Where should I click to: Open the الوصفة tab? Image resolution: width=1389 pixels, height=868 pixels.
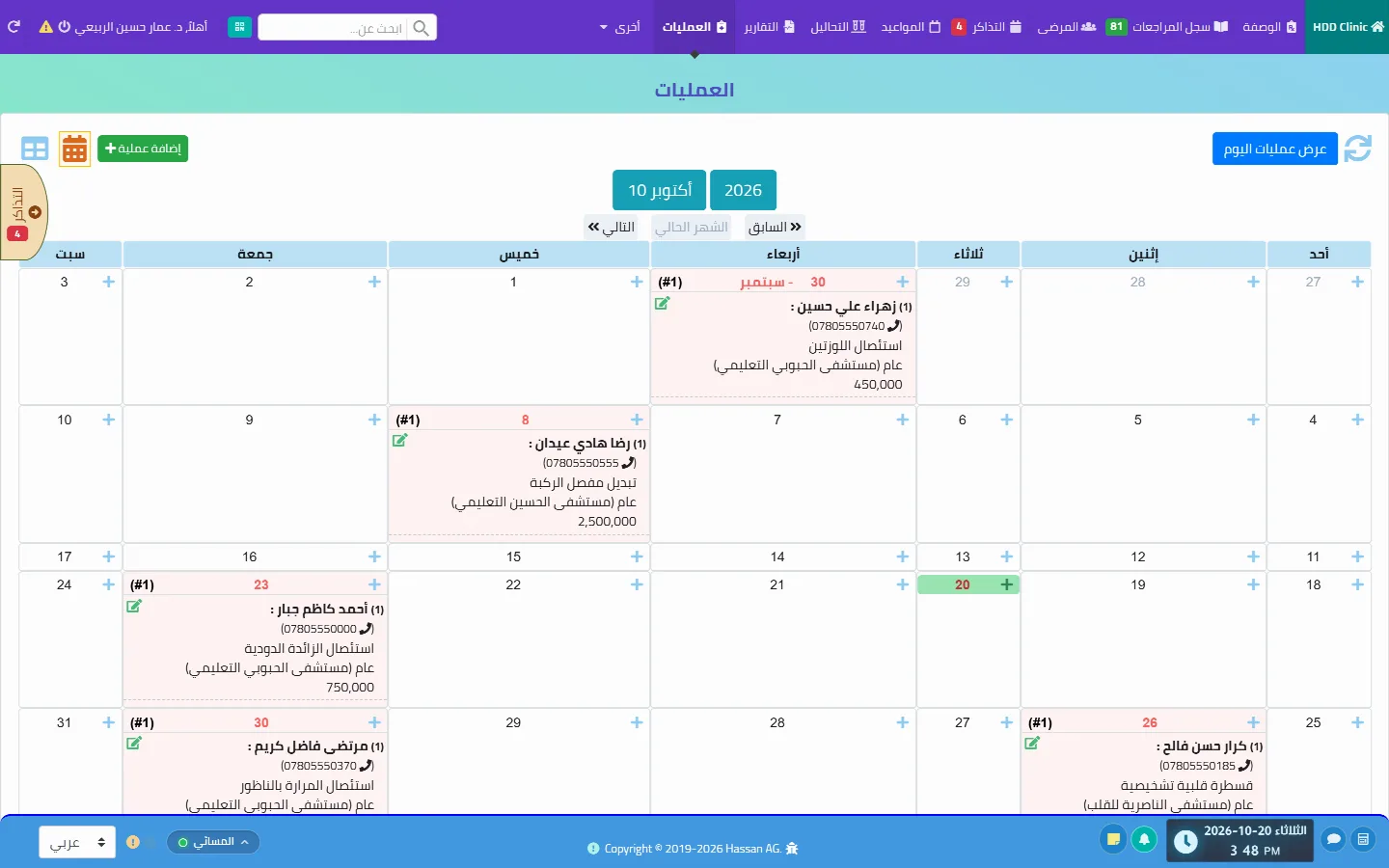[1269, 27]
